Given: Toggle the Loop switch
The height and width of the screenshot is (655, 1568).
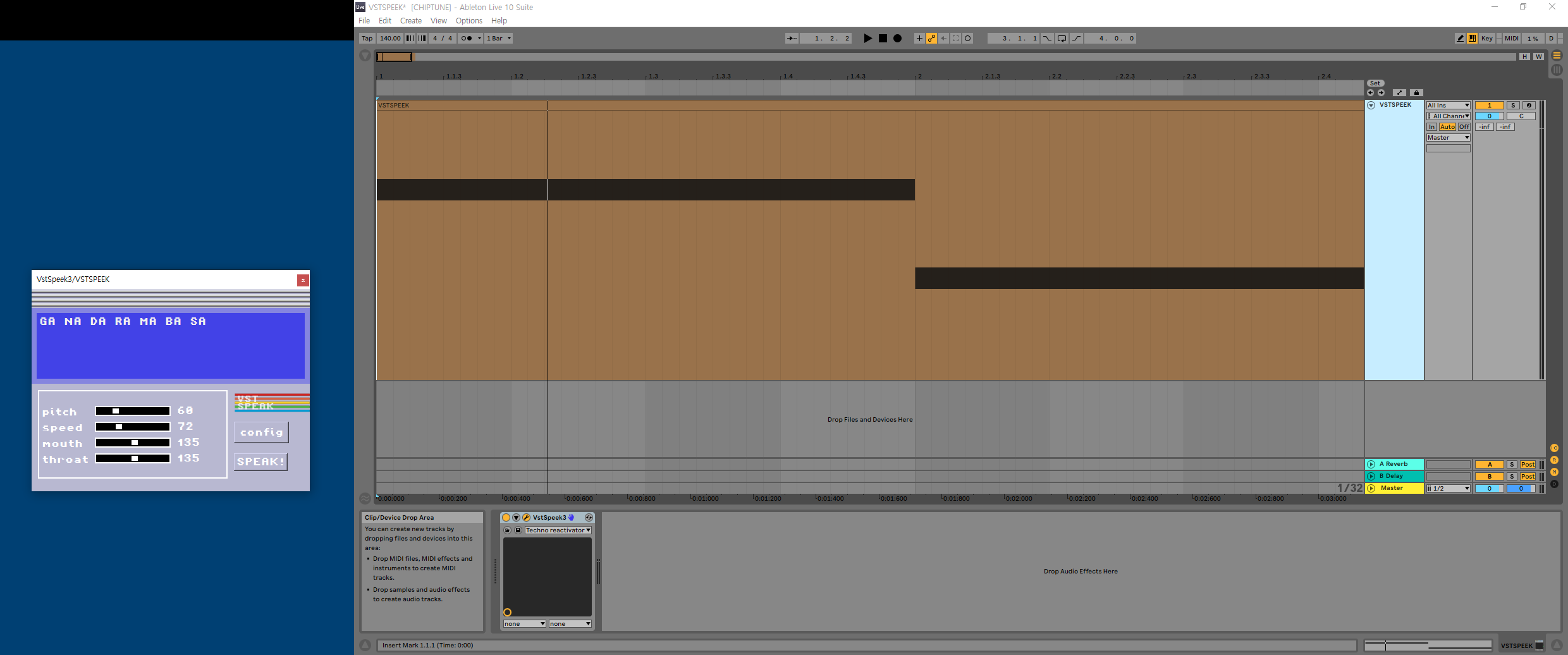Looking at the screenshot, I should click(1062, 39).
